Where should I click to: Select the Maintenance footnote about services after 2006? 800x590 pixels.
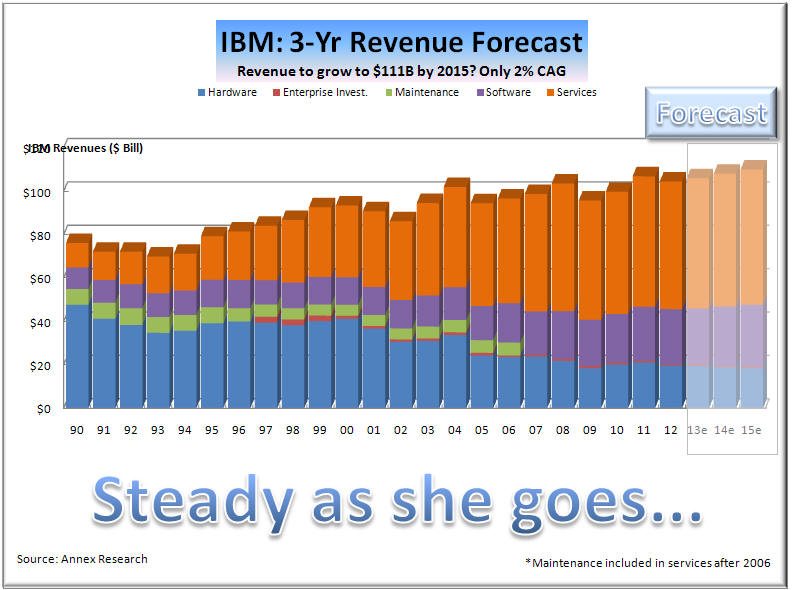point(649,564)
